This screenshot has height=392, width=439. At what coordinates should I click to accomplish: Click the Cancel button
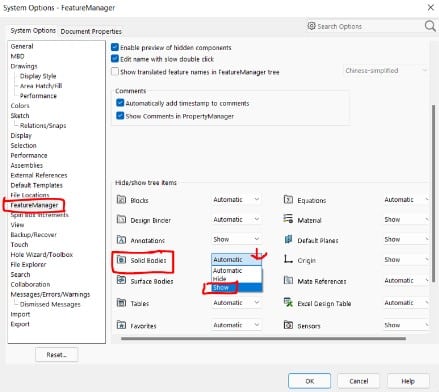[359, 381]
